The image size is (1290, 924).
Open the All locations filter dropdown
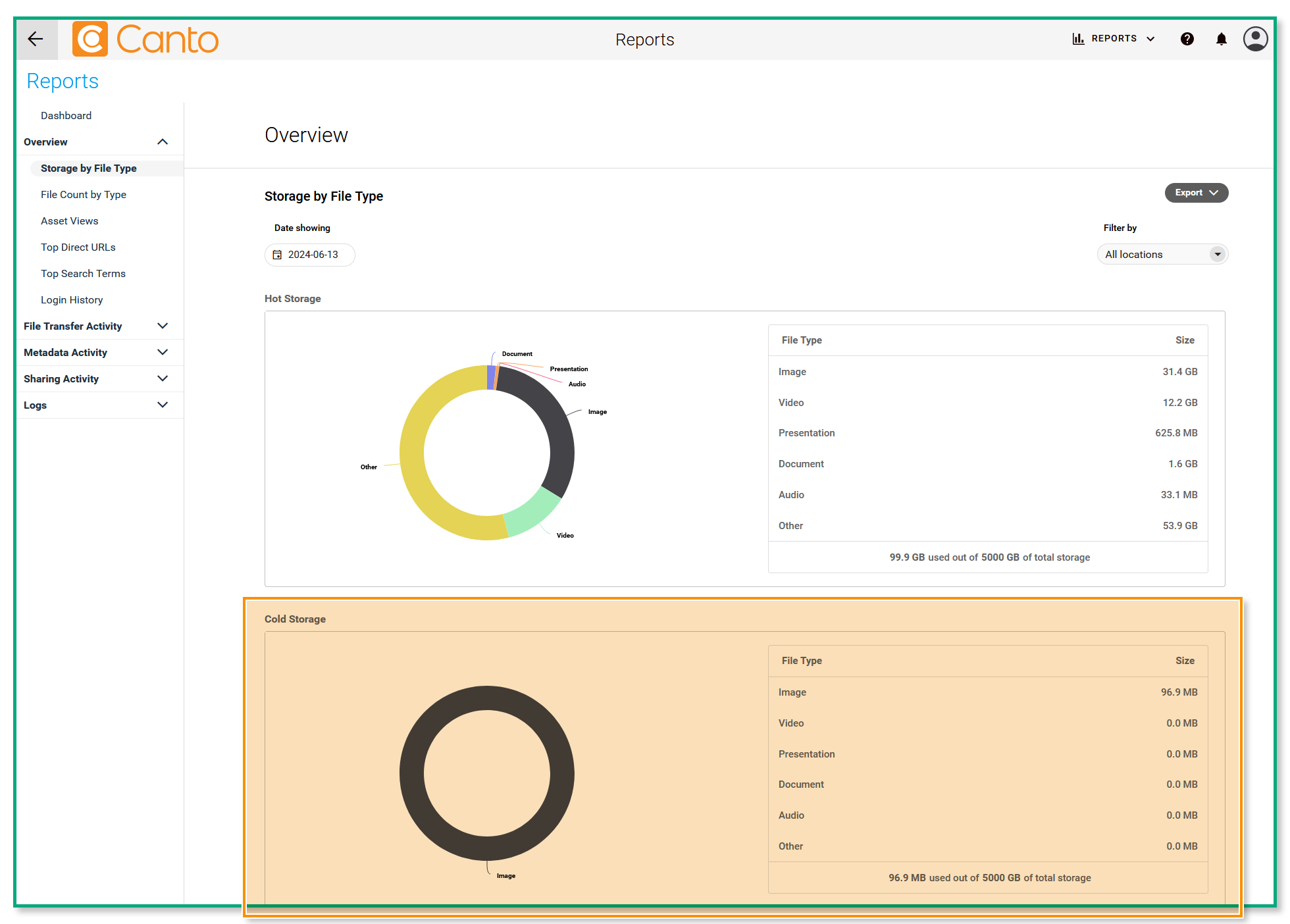[1162, 255]
